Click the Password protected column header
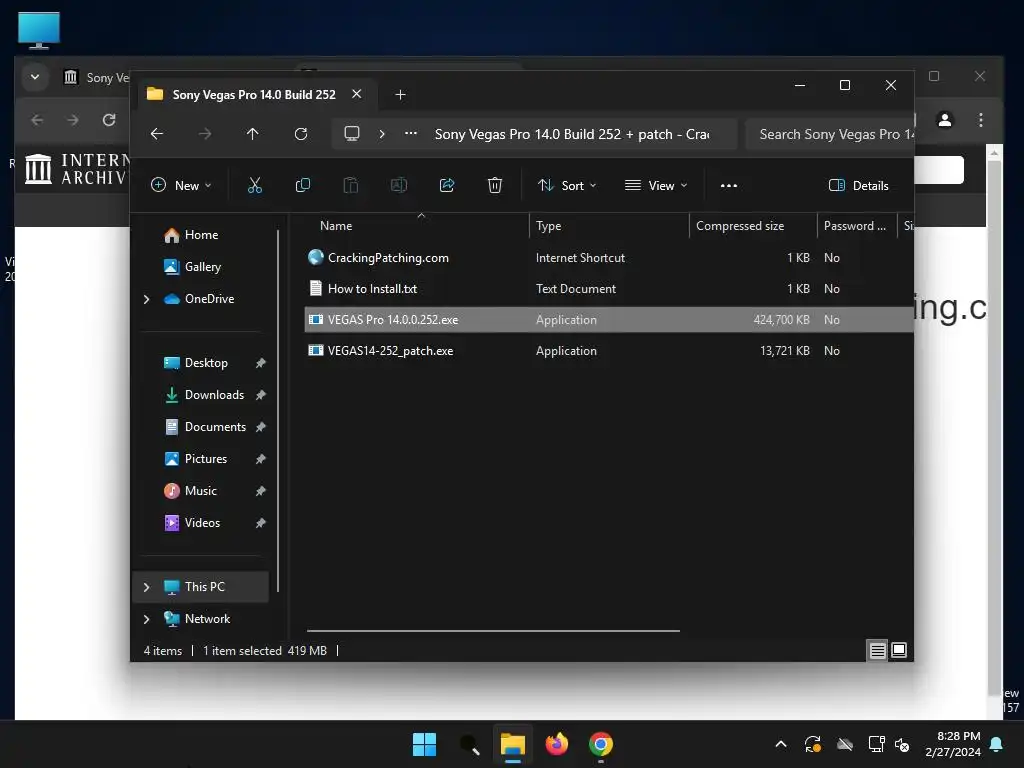The image size is (1024, 768). pyautogui.click(x=855, y=226)
